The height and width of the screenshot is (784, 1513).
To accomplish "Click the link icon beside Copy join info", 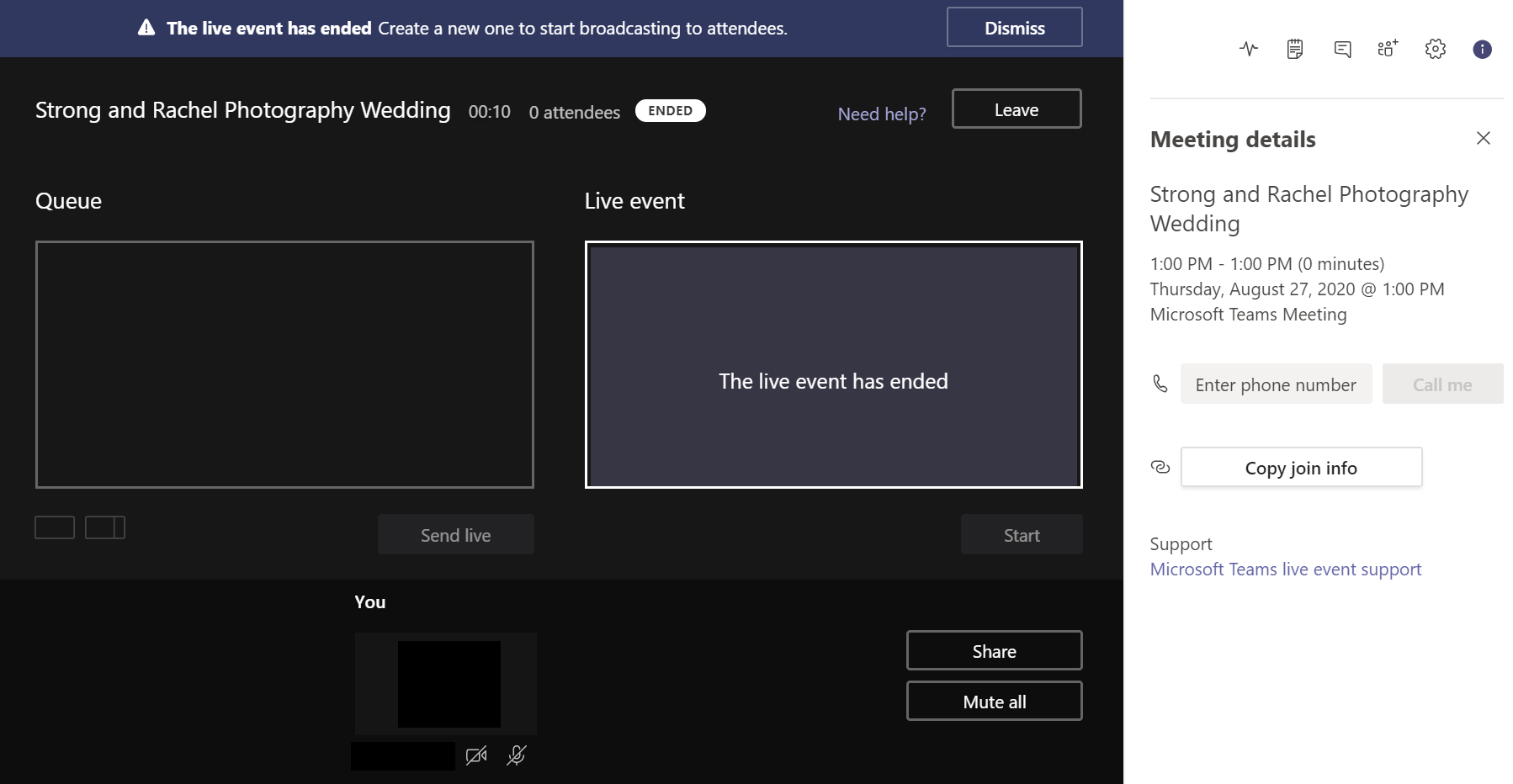I will coord(1160,467).
